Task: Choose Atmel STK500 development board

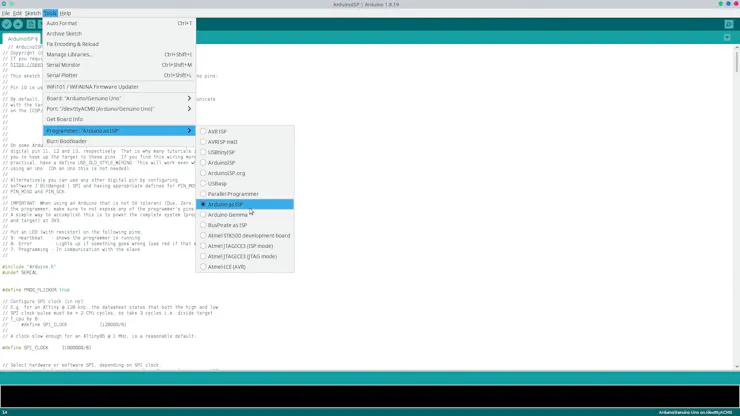Action: click(x=245, y=235)
